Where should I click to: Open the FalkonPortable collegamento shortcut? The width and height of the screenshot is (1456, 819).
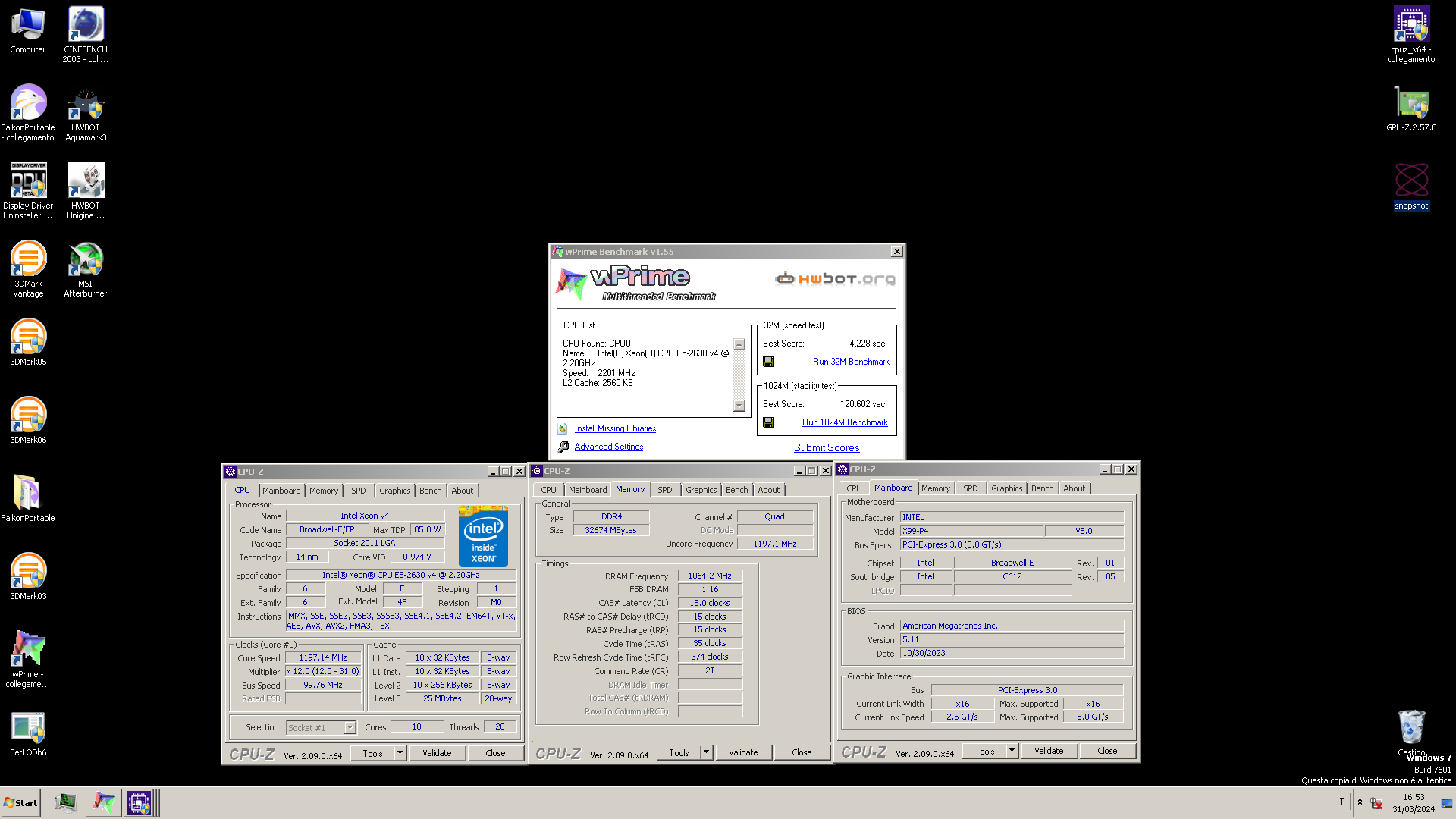[28, 113]
